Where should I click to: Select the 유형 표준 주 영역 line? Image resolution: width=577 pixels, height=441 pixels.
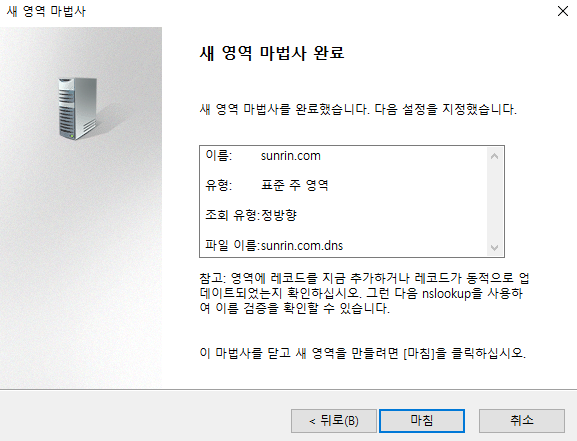click(266, 185)
